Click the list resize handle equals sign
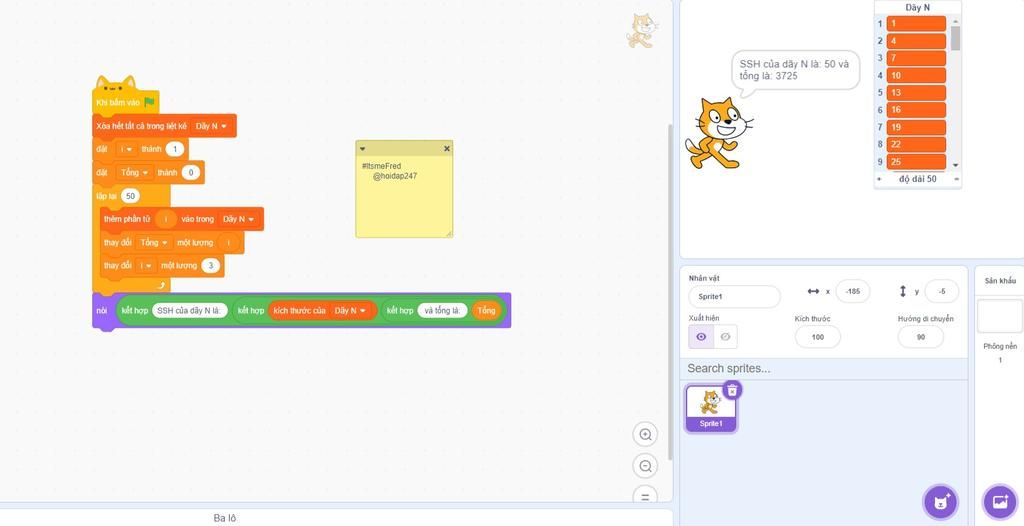 click(x=956, y=179)
